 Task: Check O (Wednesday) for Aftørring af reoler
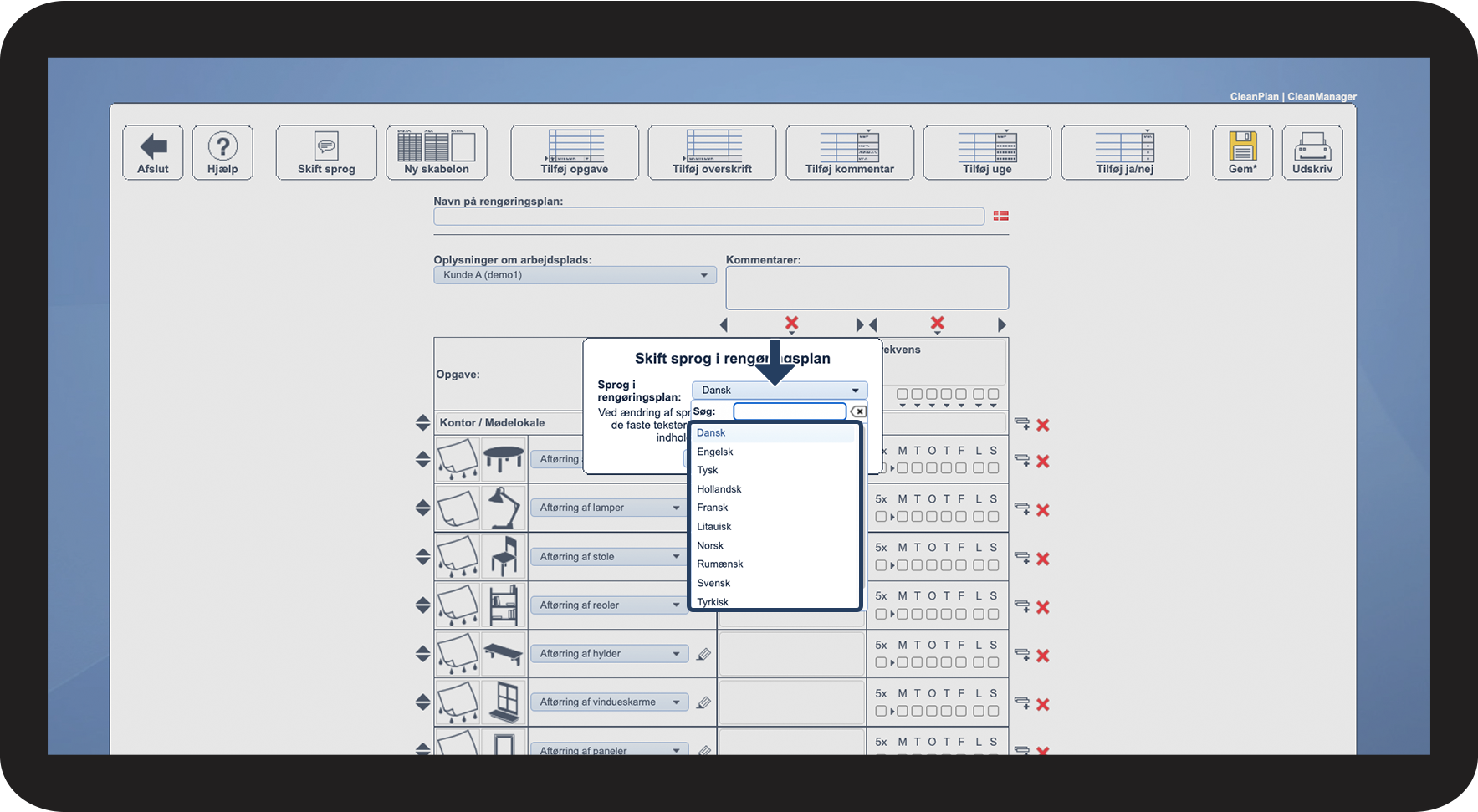pos(932,614)
